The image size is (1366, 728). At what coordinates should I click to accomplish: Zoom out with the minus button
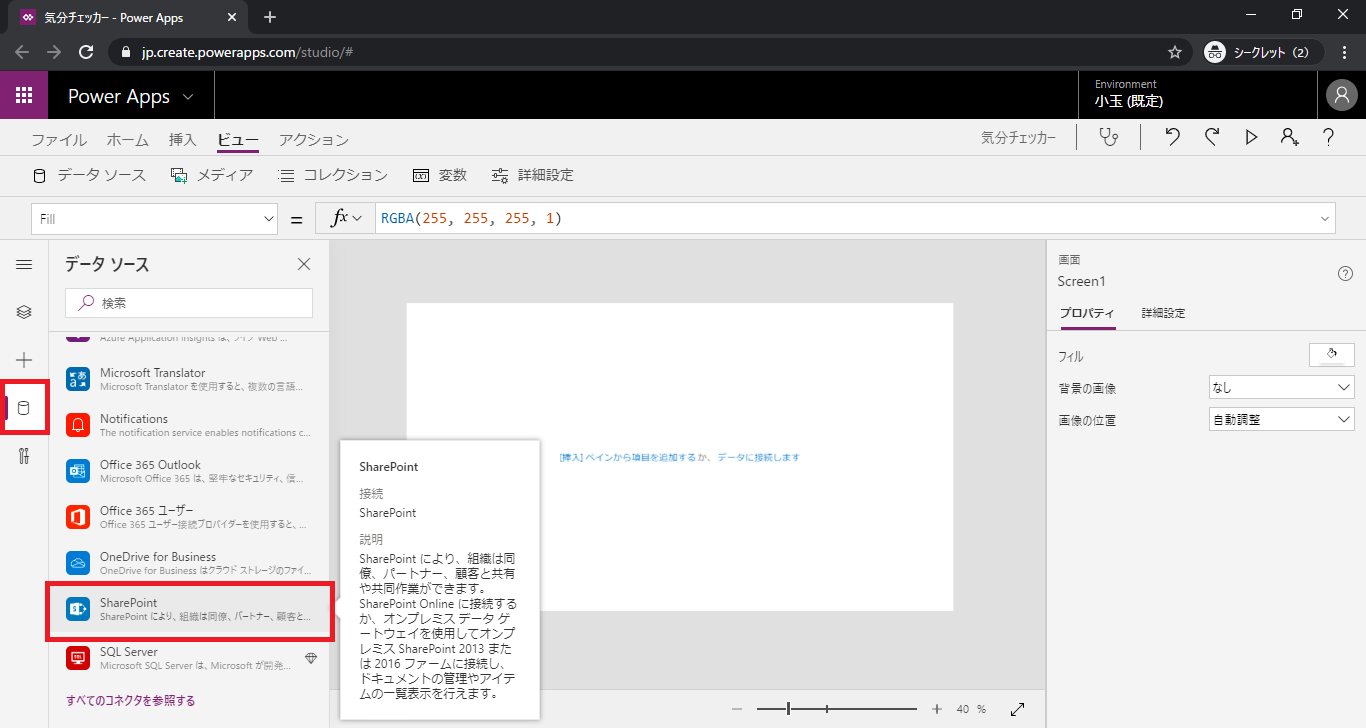pos(737,709)
